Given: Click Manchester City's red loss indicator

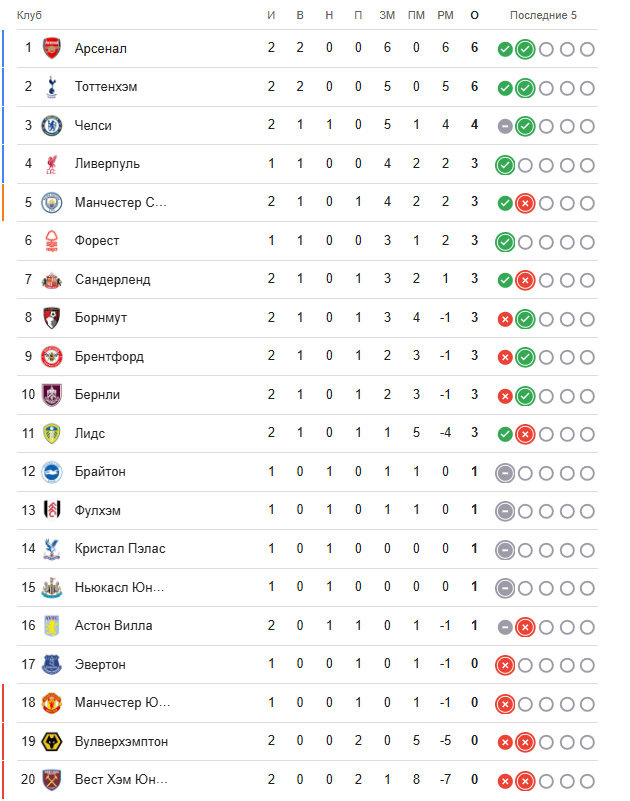Looking at the screenshot, I should (x=525, y=203).
